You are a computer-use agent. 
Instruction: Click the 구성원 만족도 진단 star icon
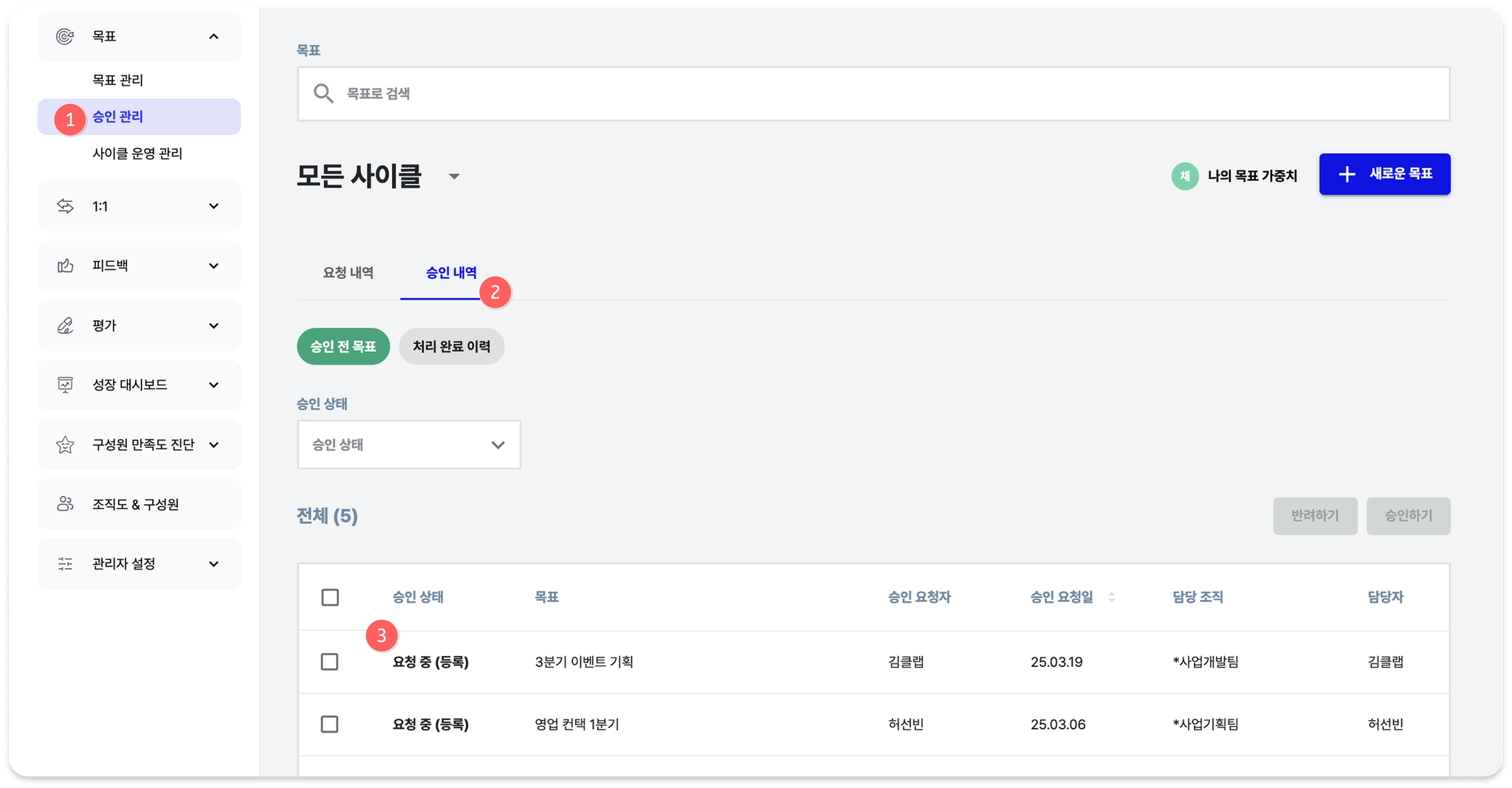[x=65, y=444]
